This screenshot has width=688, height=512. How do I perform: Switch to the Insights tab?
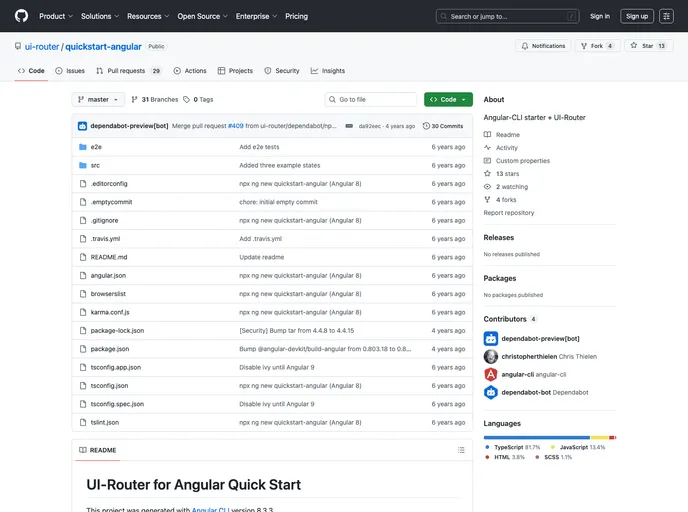(328, 71)
